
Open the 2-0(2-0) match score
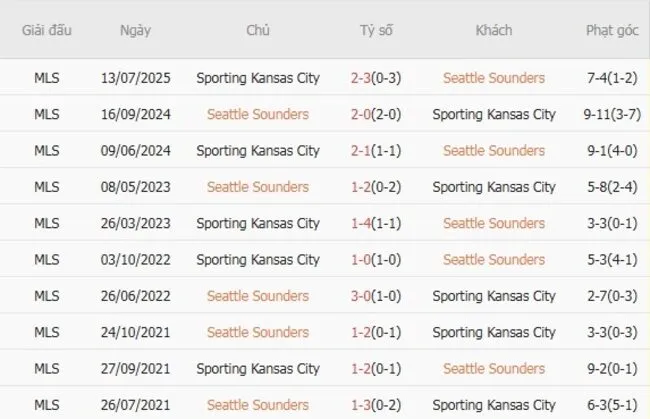[376, 114]
